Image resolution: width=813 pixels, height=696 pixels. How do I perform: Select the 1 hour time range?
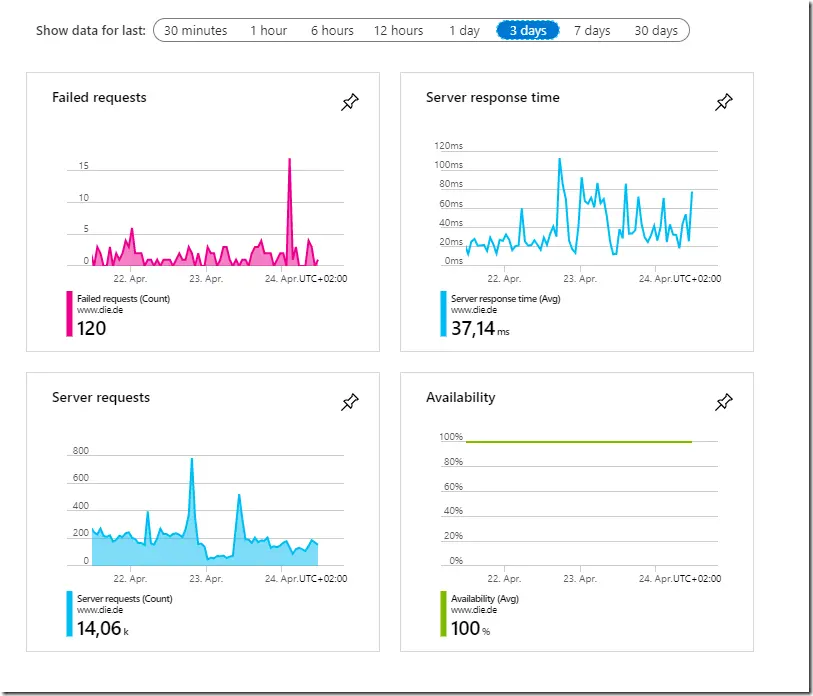click(x=269, y=31)
